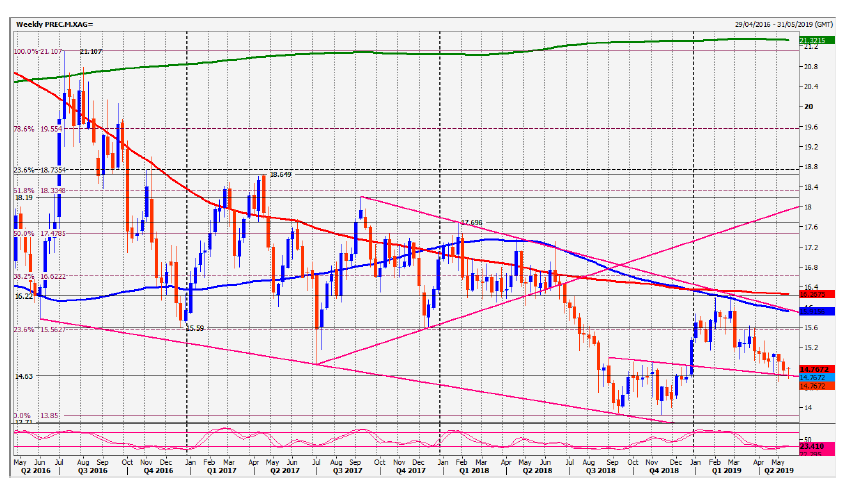Click the Q4 2017 quarter label
This screenshot has height=486, width=852.
pyautogui.click(x=411, y=470)
